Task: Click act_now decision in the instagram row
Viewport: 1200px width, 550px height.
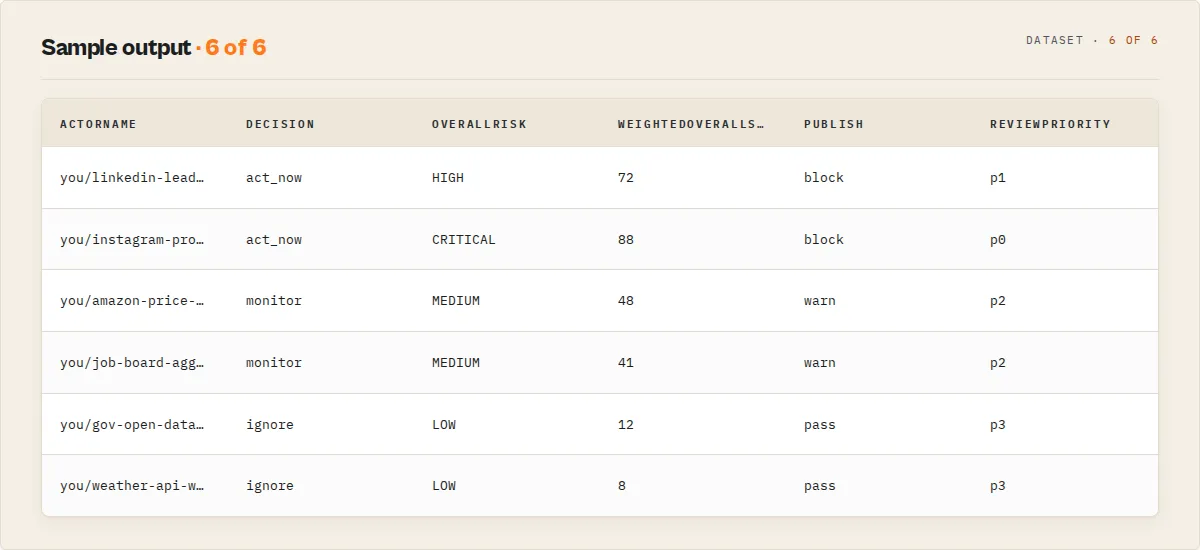Action: click(x=274, y=240)
